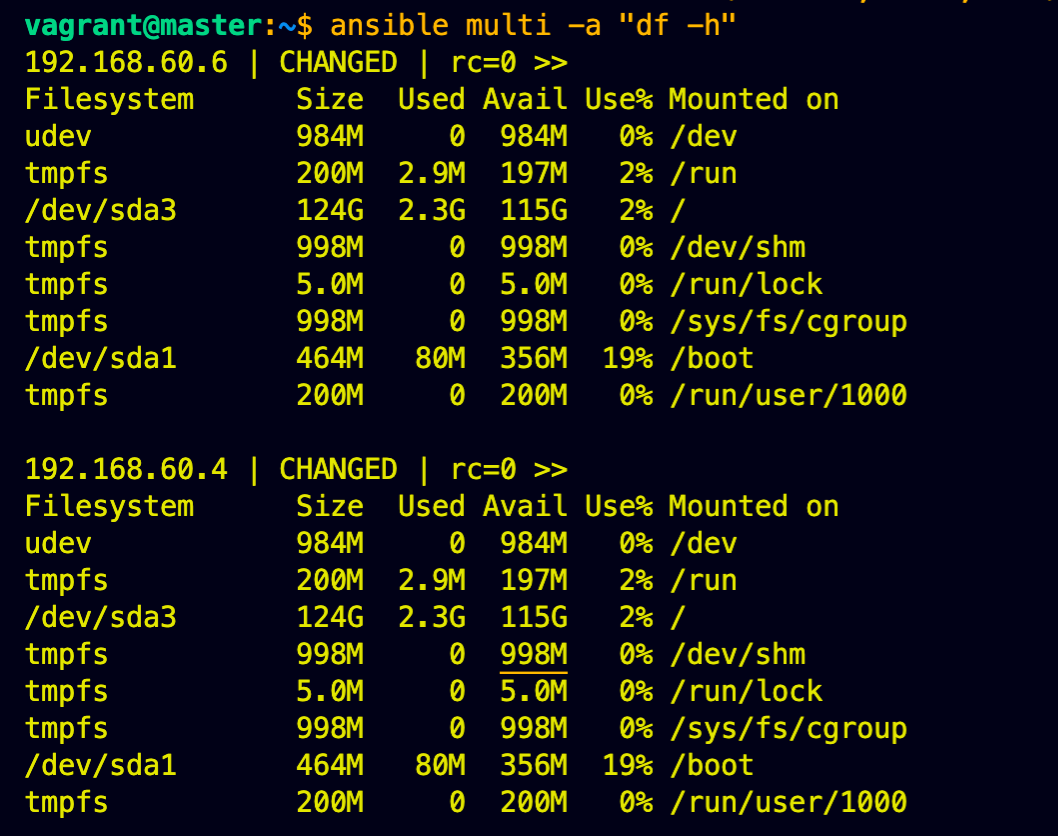Click /boot mount in second block
The width and height of the screenshot is (1058, 836).
tap(712, 766)
